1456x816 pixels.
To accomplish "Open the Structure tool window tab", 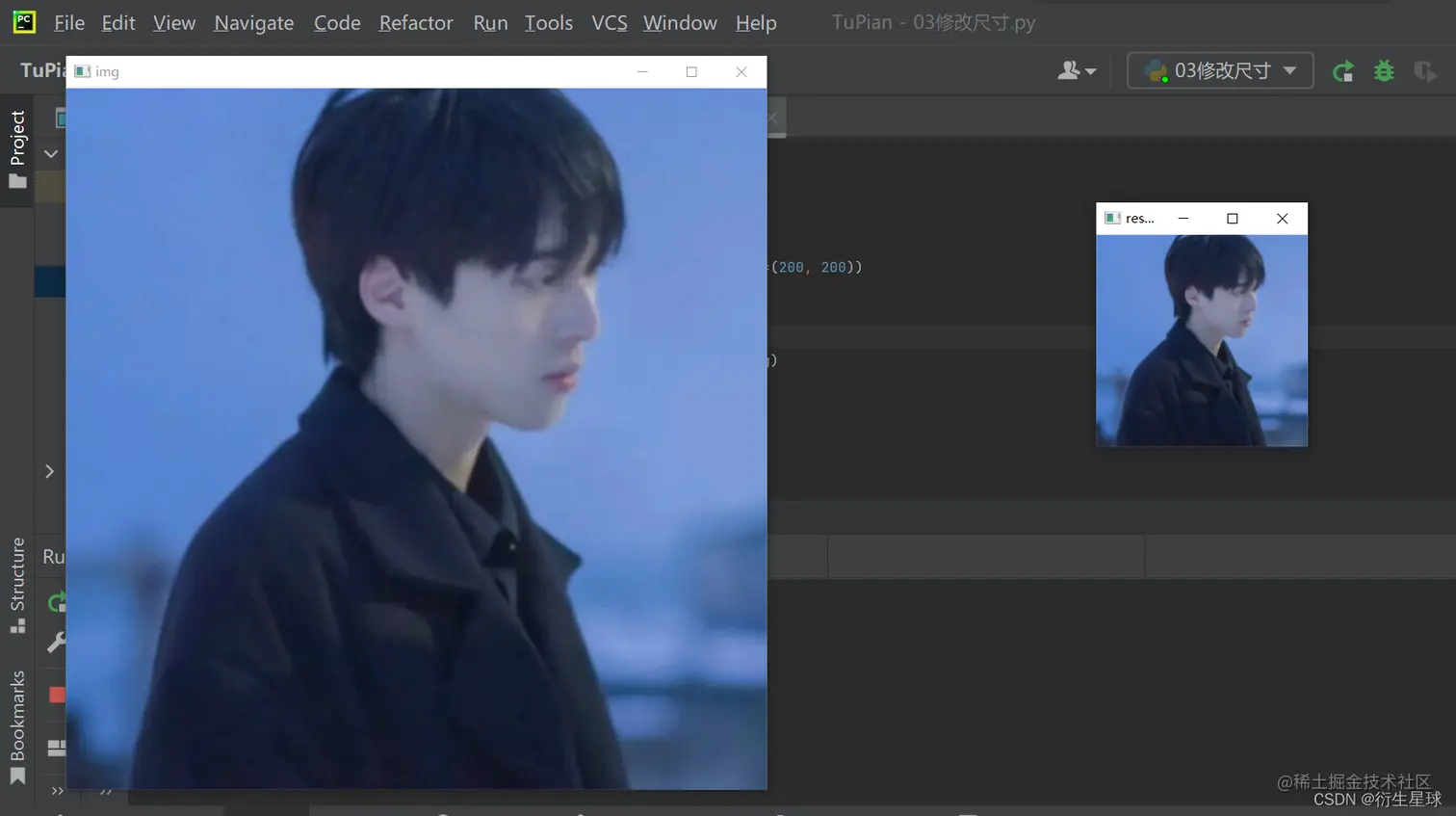I will [x=17, y=585].
